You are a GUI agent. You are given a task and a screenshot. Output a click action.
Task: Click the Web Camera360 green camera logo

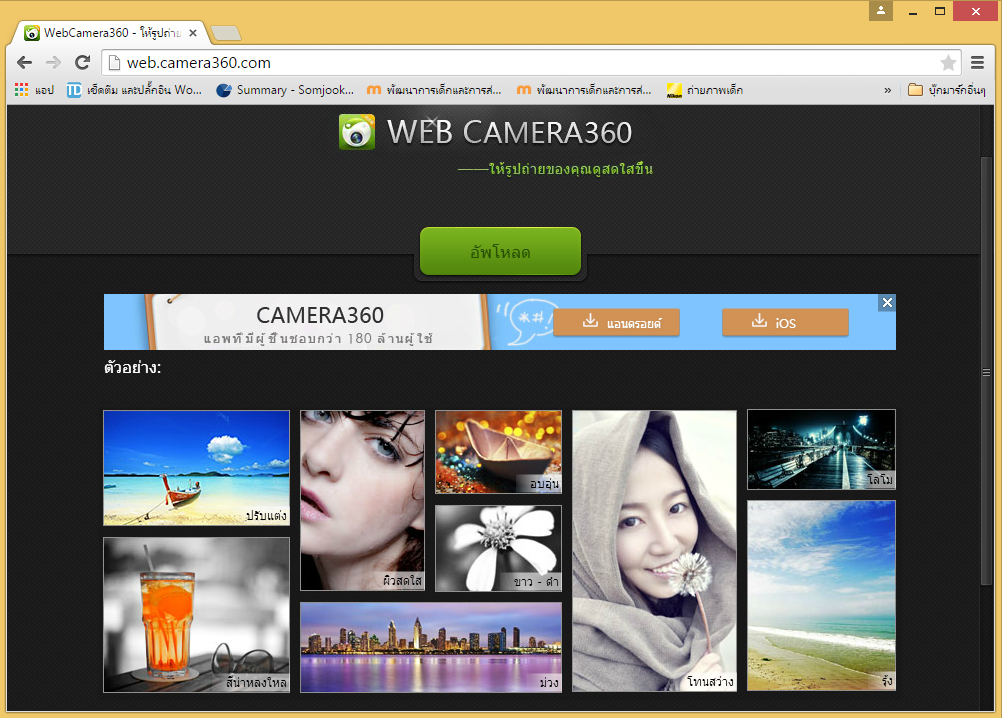tap(357, 132)
